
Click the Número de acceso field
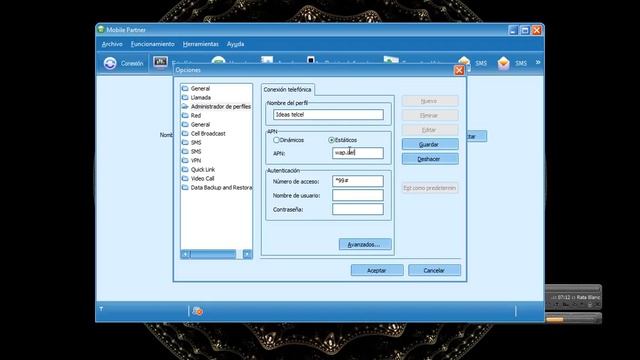[x=358, y=181]
